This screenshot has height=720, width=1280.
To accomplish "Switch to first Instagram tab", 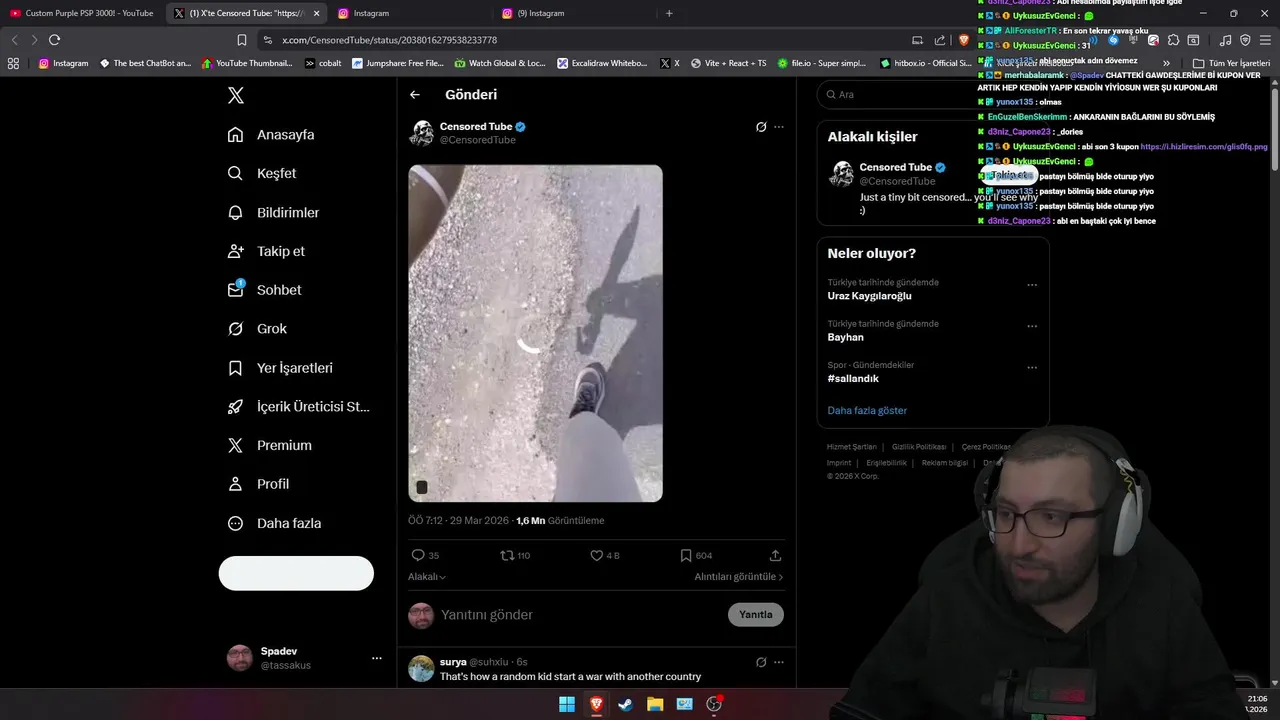I will click(x=410, y=13).
